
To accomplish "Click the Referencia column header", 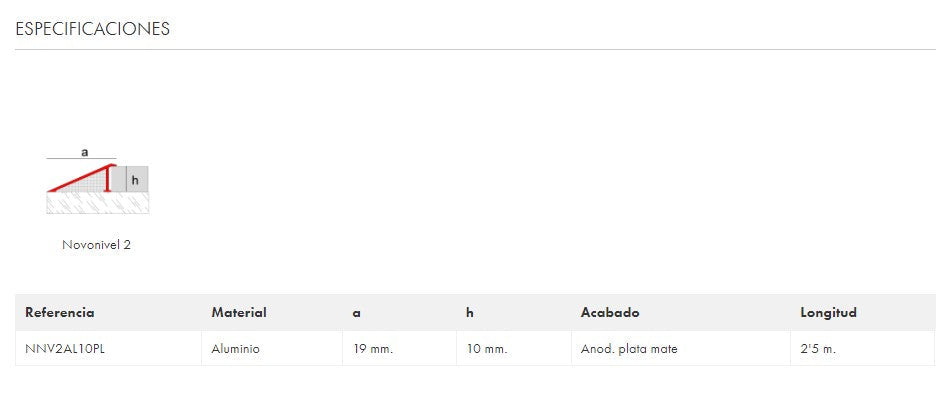I will pyautogui.click(x=60, y=313).
